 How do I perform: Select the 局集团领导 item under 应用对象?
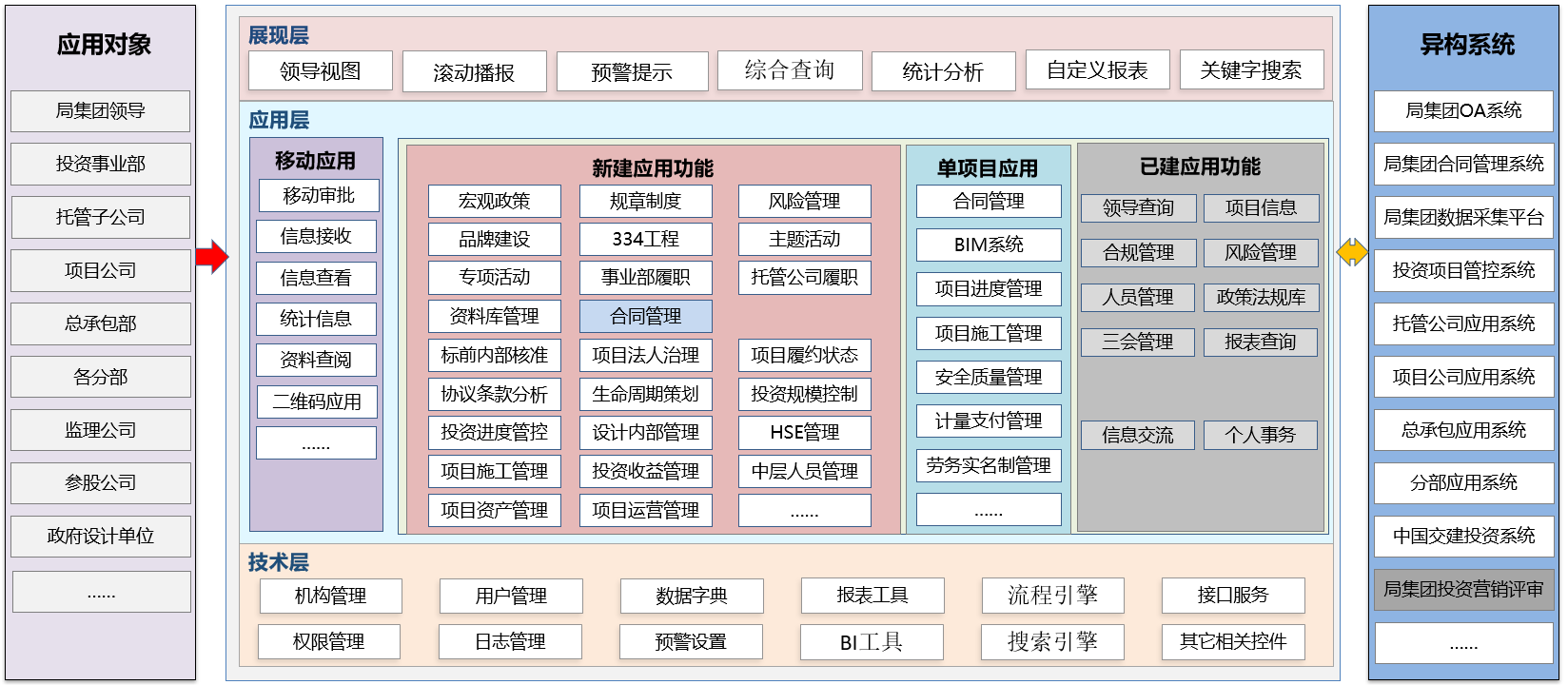coord(100,111)
